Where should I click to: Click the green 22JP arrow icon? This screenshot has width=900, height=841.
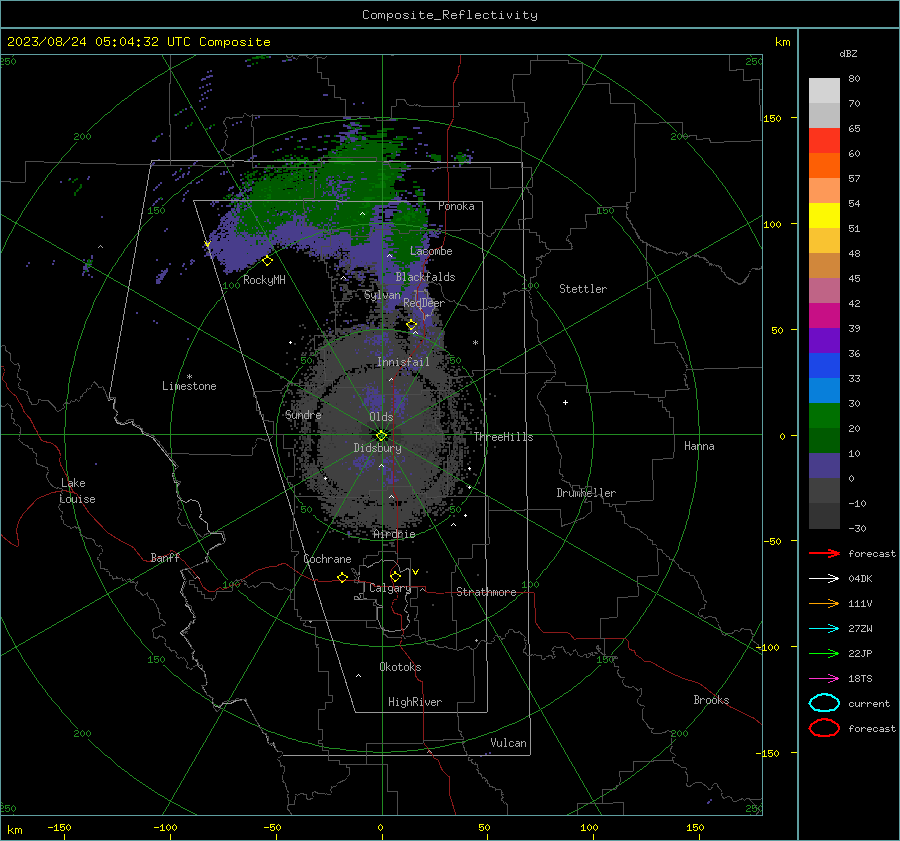[x=824, y=653]
